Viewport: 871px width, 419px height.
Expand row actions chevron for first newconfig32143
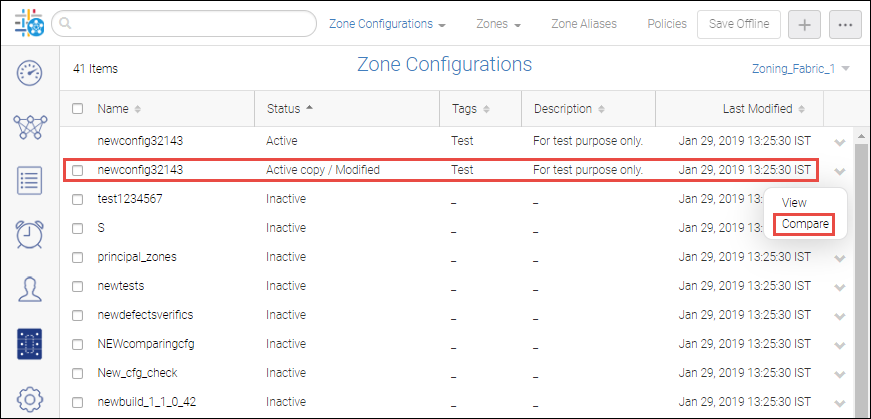(x=839, y=142)
